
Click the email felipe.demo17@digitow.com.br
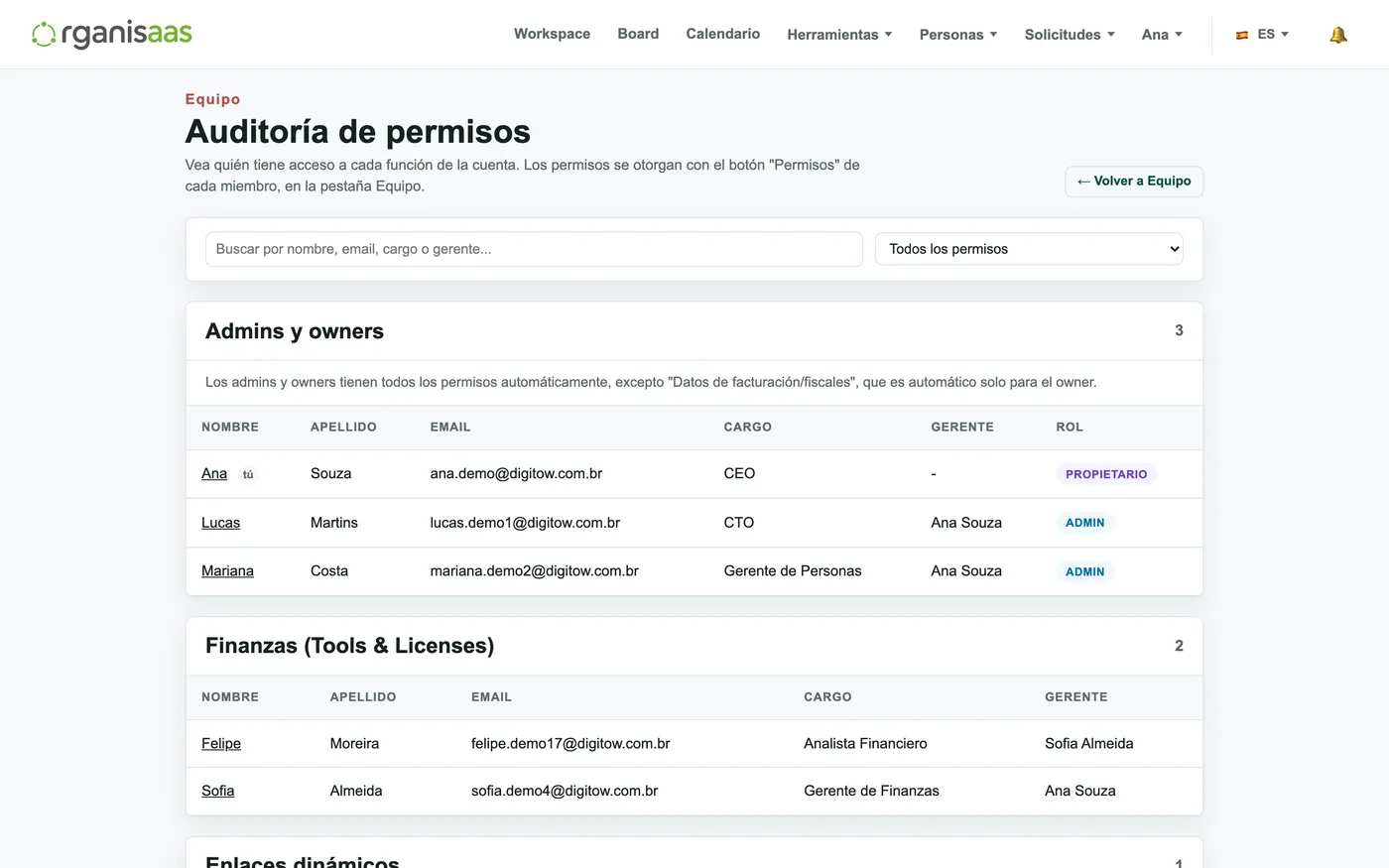point(570,744)
